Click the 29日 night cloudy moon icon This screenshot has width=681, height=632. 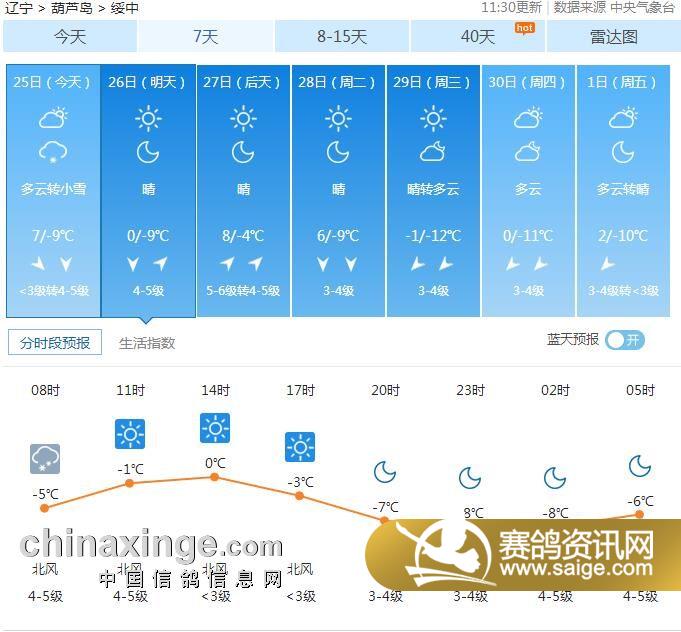coord(433,152)
